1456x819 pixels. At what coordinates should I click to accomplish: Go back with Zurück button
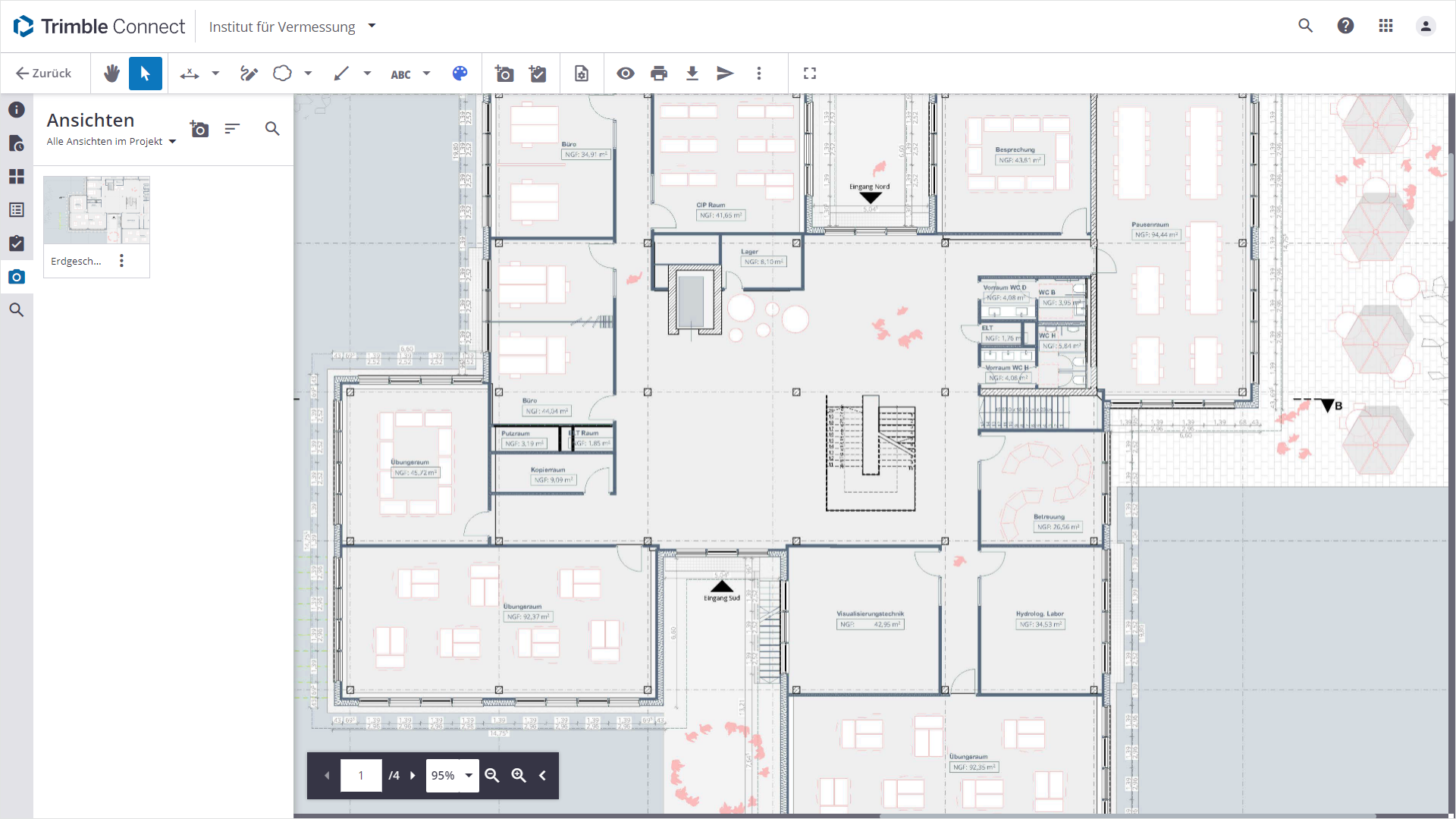[x=44, y=74]
